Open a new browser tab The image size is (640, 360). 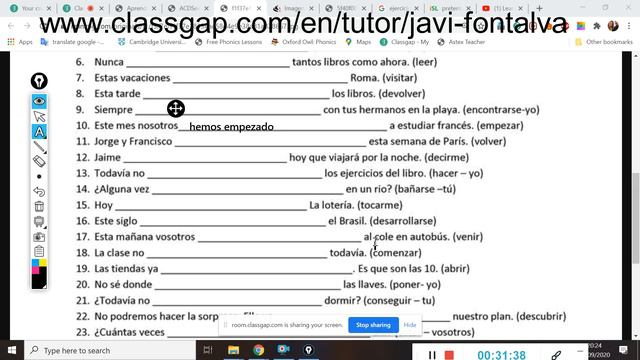point(540,8)
